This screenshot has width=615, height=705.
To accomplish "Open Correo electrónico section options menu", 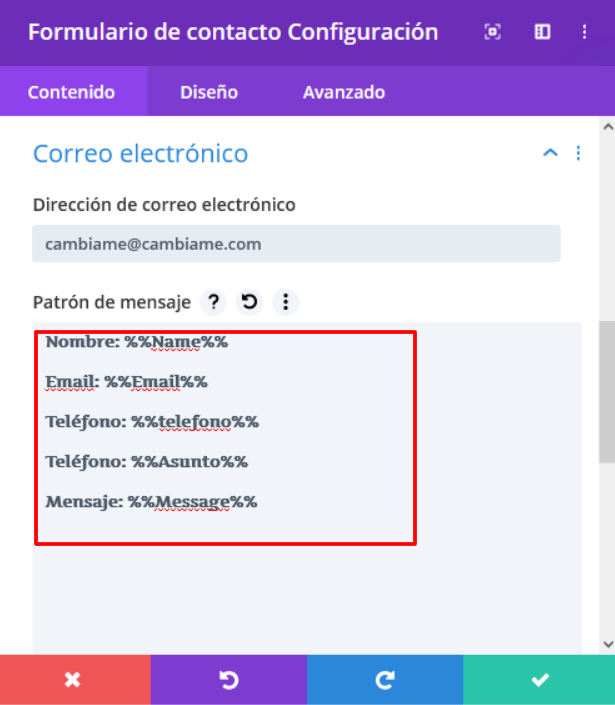I will [578, 153].
